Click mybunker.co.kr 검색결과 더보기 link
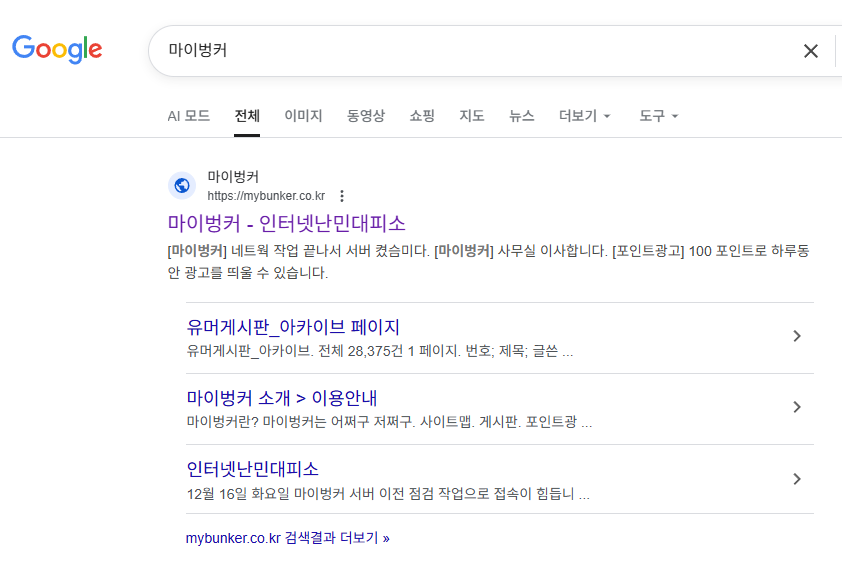The width and height of the screenshot is (842, 571). pyautogui.click(x=287, y=538)
